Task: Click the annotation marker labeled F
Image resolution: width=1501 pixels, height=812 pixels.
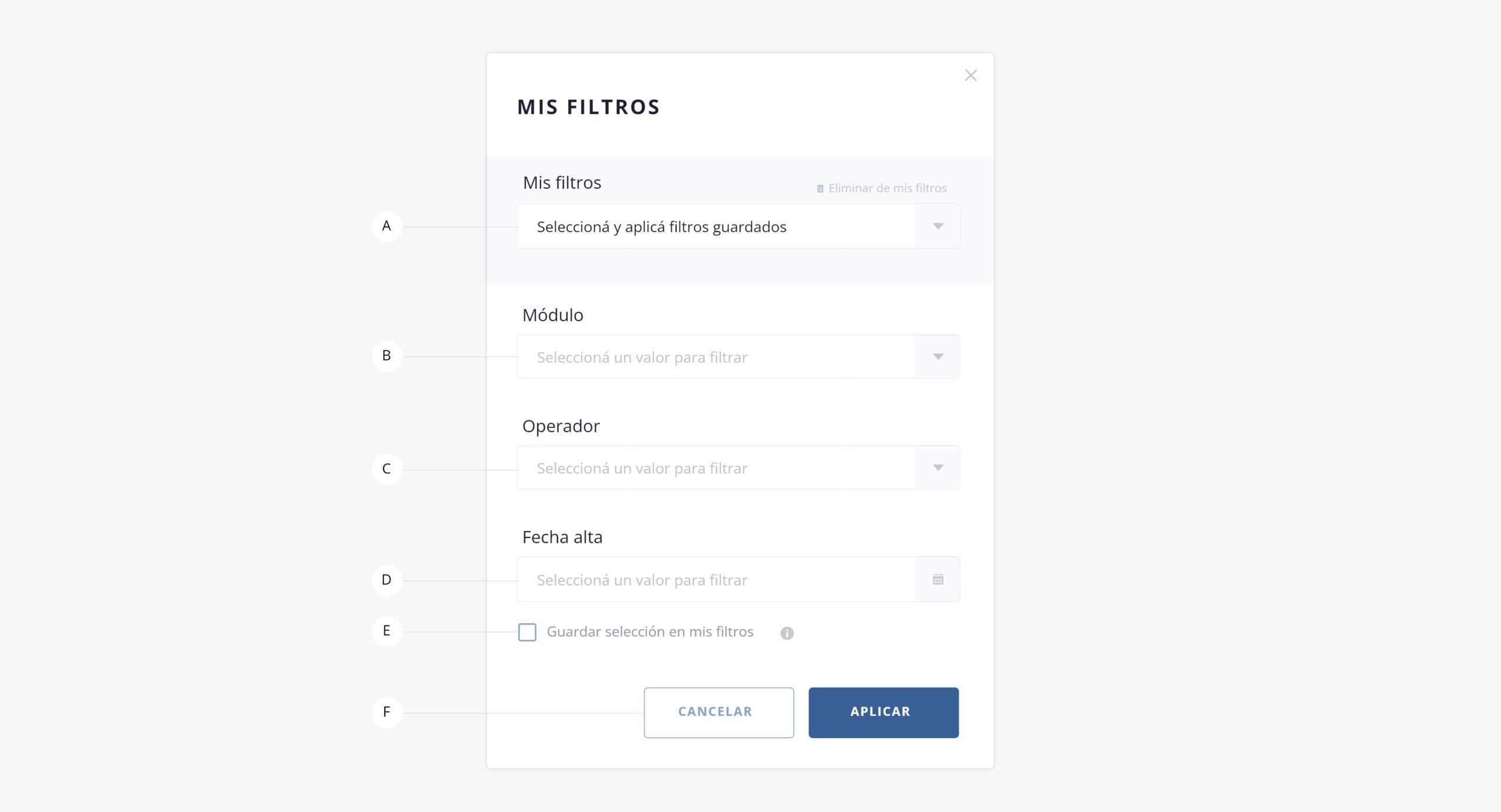Action: pyautogui.click(x=387, y=712)
